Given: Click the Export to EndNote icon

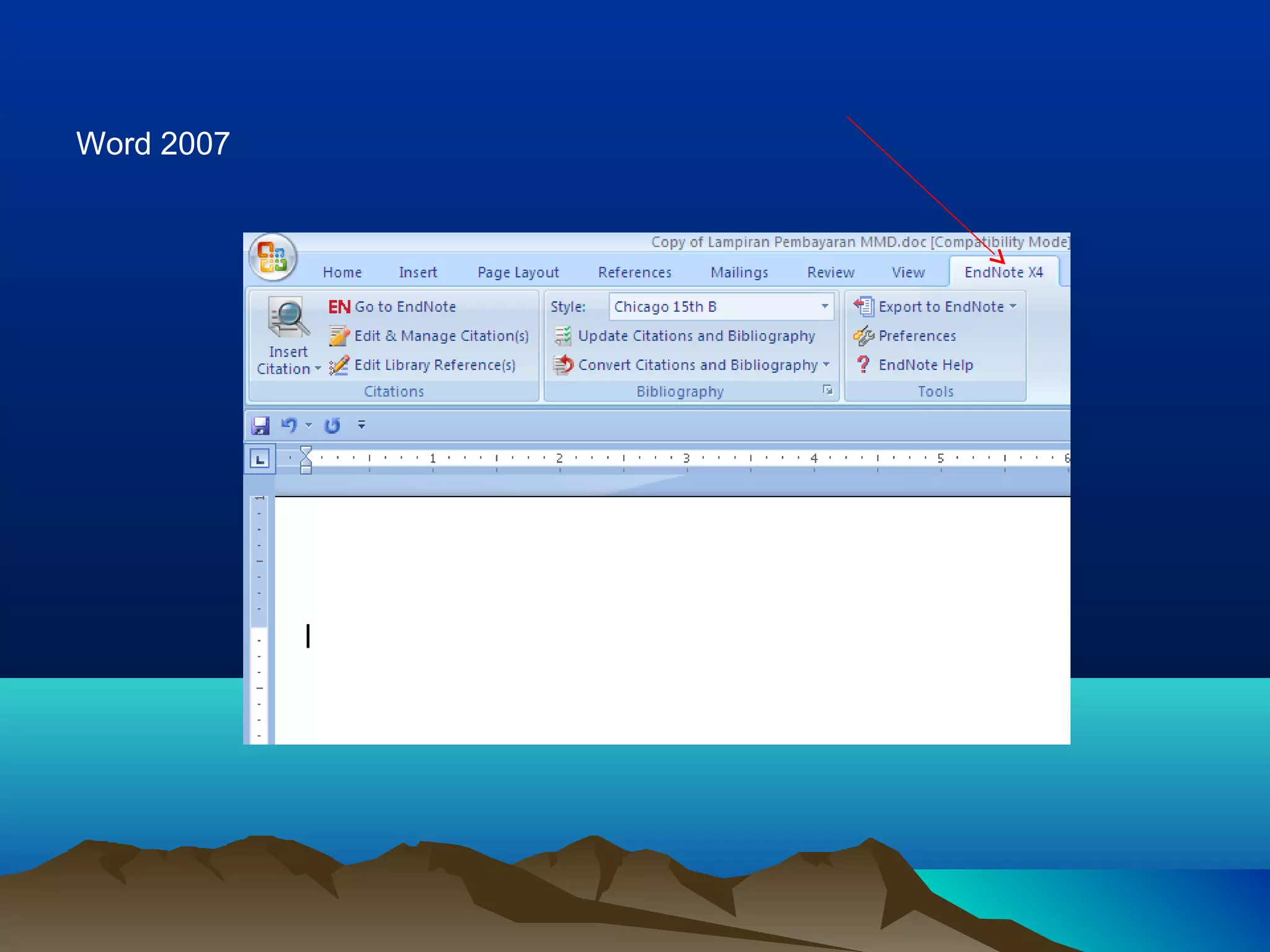Looking at the screenshot, I should [864, 306].
